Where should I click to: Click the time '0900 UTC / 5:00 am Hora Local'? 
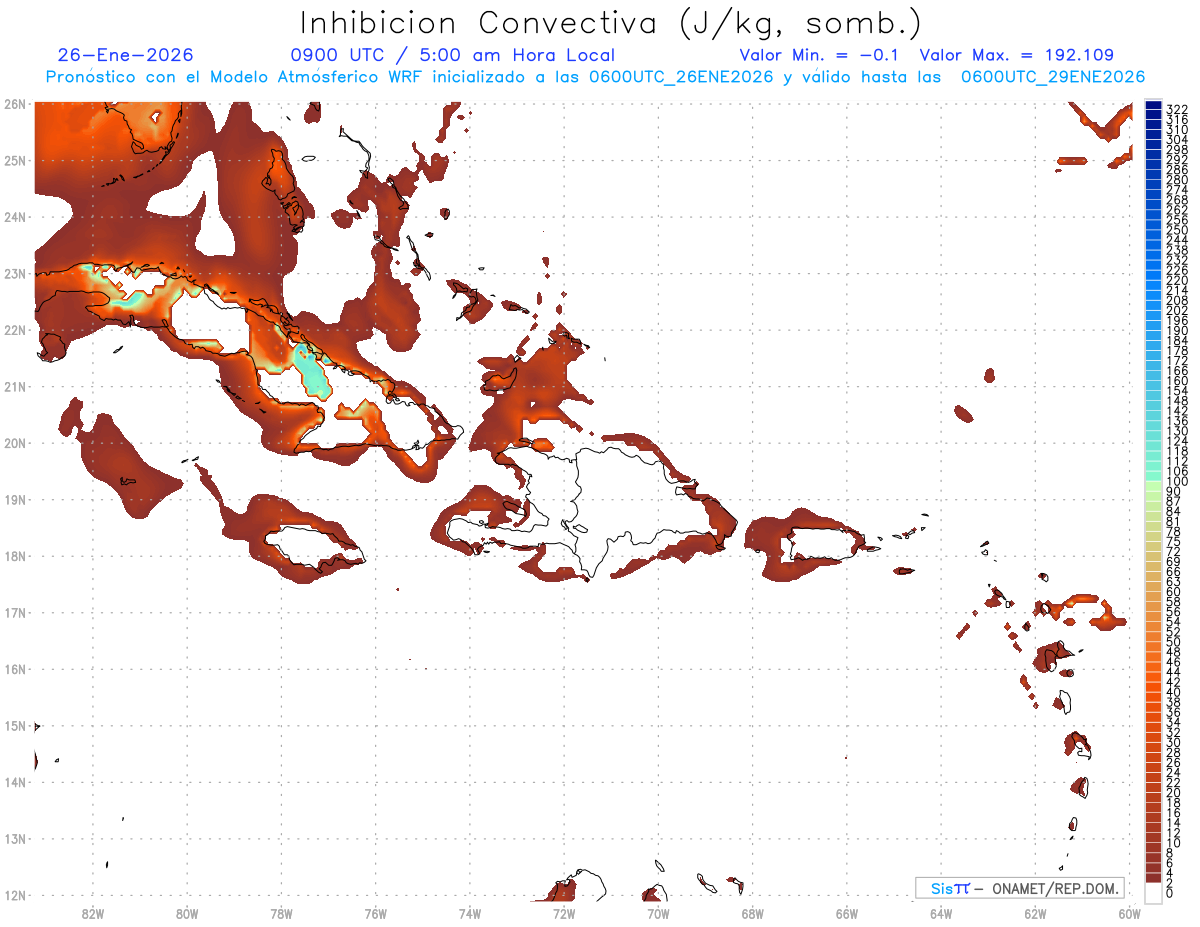pyautogui.click(x=453, y=55)
